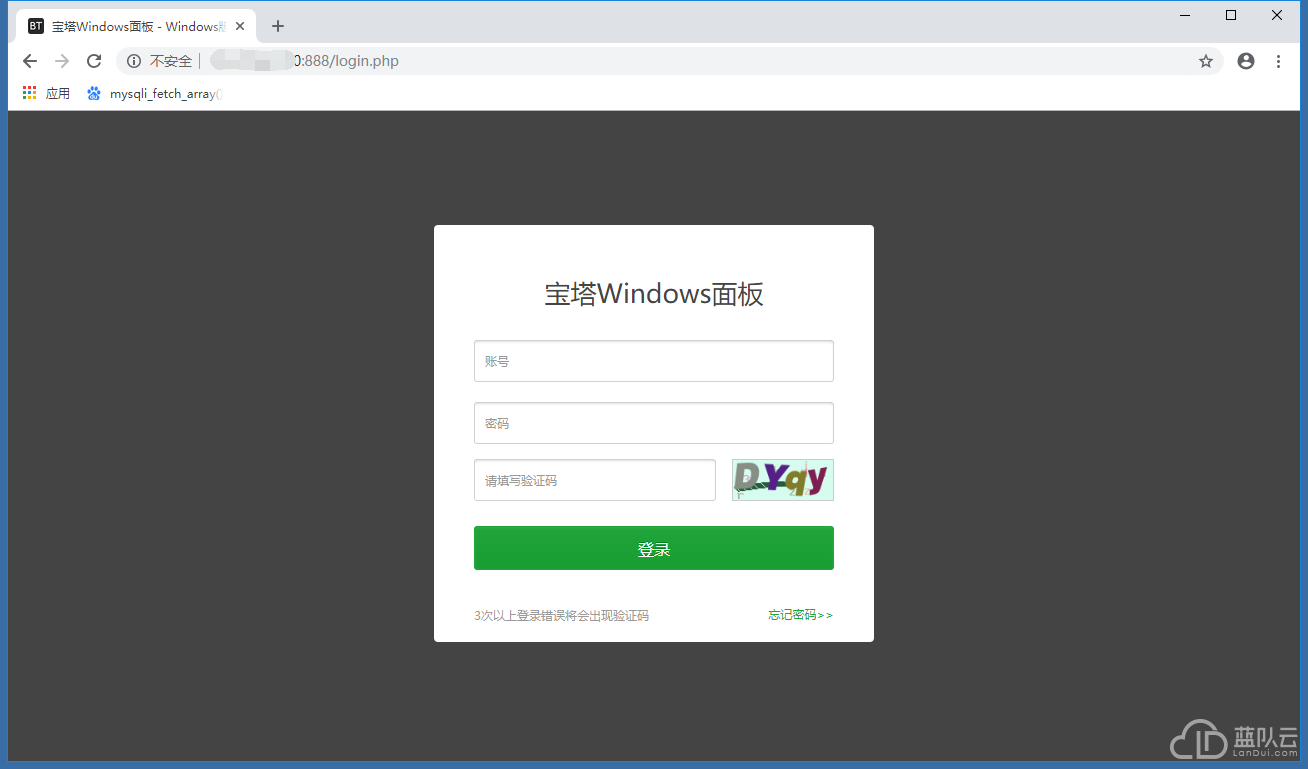
Task: Click the browser forward arrow
Action: [x=62, y=61]
